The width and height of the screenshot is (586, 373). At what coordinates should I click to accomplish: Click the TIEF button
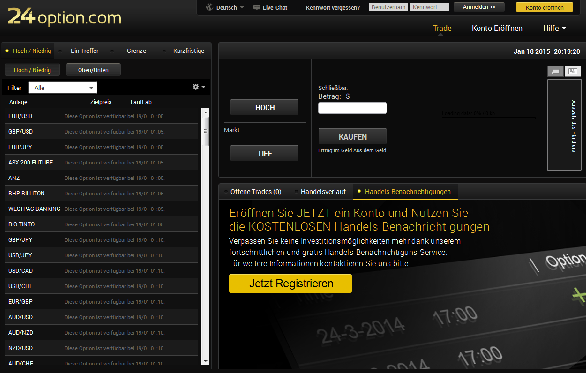click(x=264, y=153)
